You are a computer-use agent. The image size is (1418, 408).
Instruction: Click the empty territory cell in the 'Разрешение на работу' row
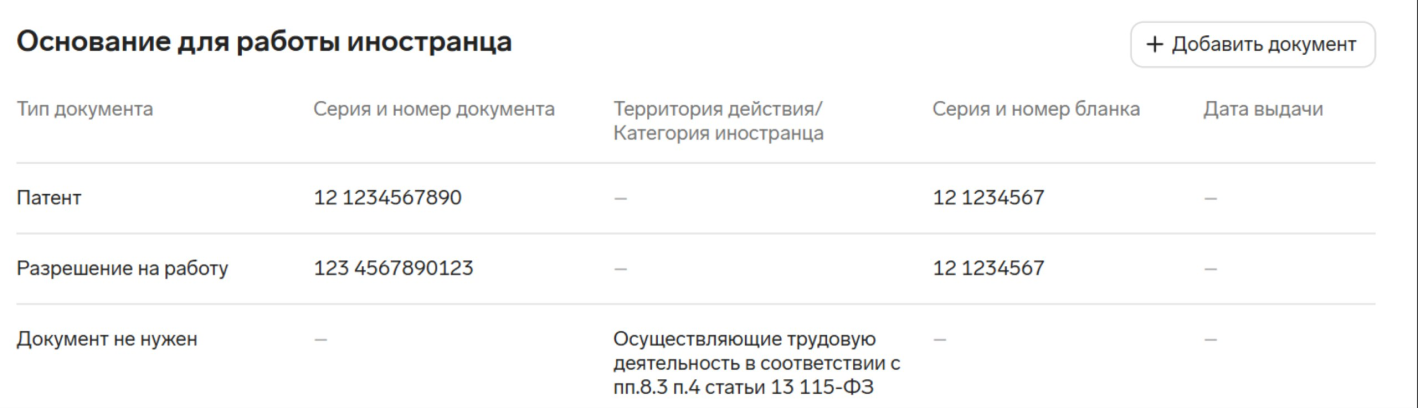(x=621, y=269)
